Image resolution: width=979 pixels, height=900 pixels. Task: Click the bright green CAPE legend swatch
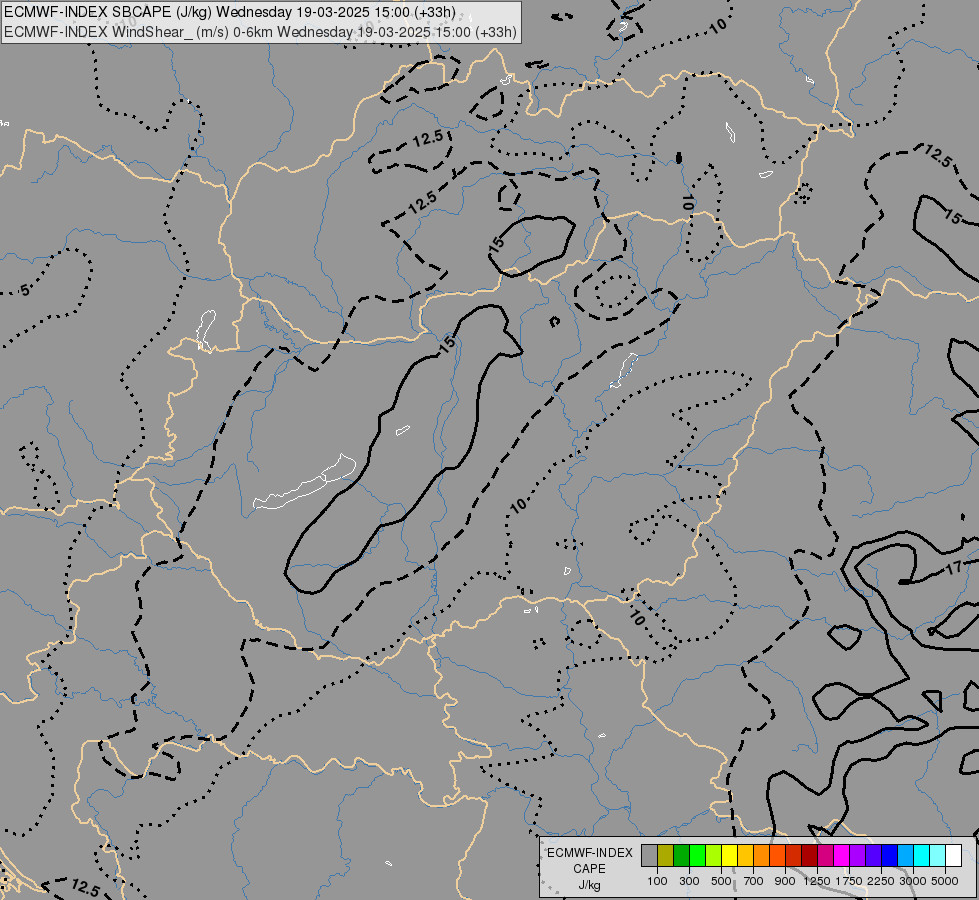pyautogui.click(x=697, y=856)
